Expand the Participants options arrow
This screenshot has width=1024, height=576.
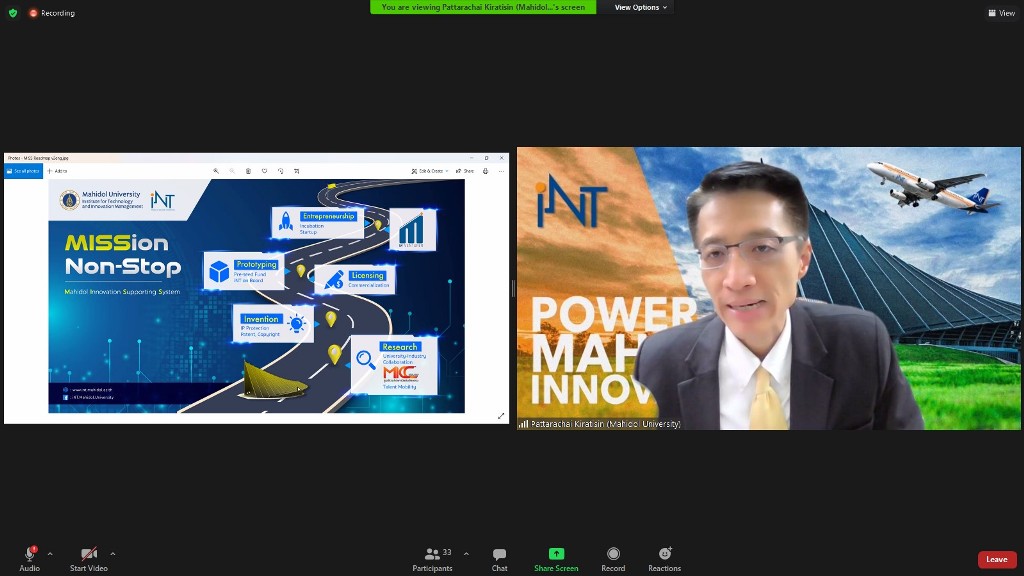pos(466,553)
